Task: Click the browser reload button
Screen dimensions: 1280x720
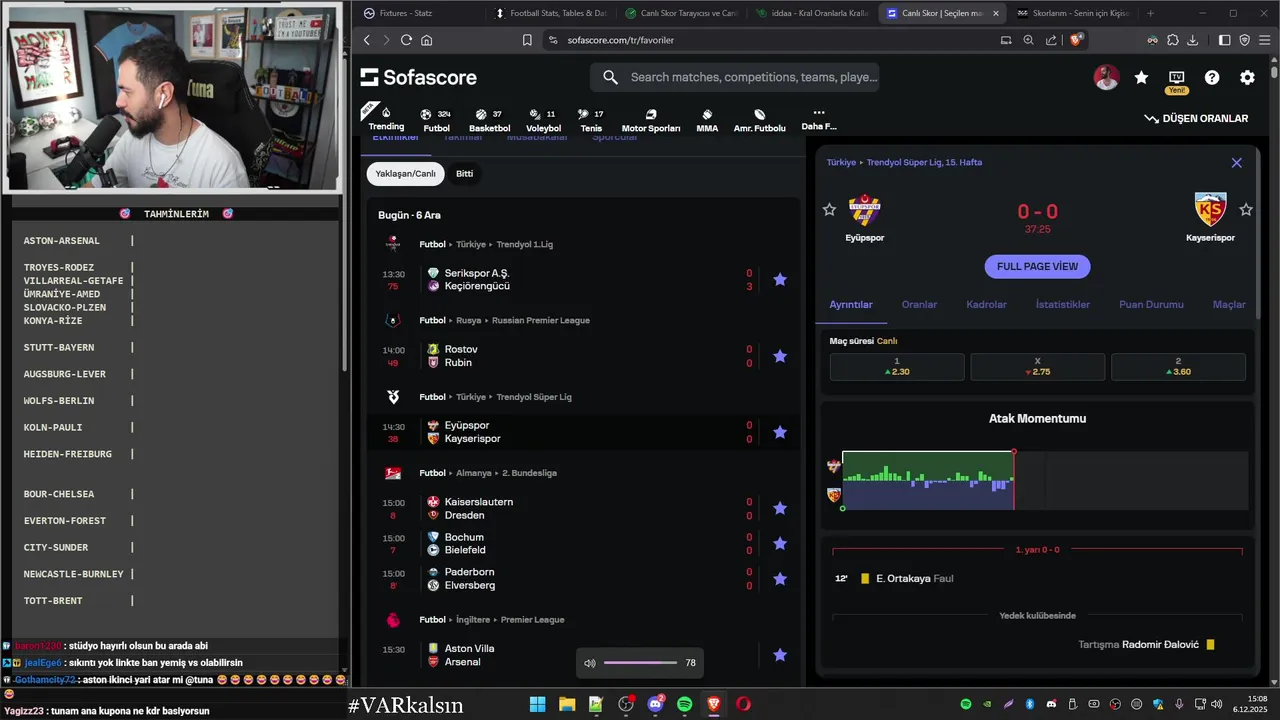Action: [406, 40]
